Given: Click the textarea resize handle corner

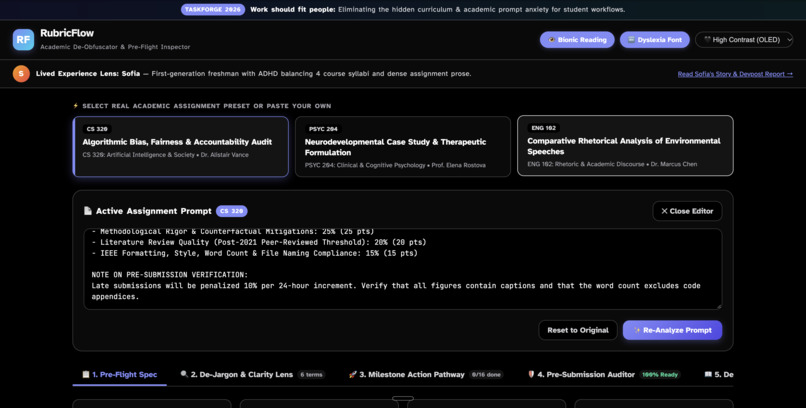Looking at the screenshot, I should 719,306.
